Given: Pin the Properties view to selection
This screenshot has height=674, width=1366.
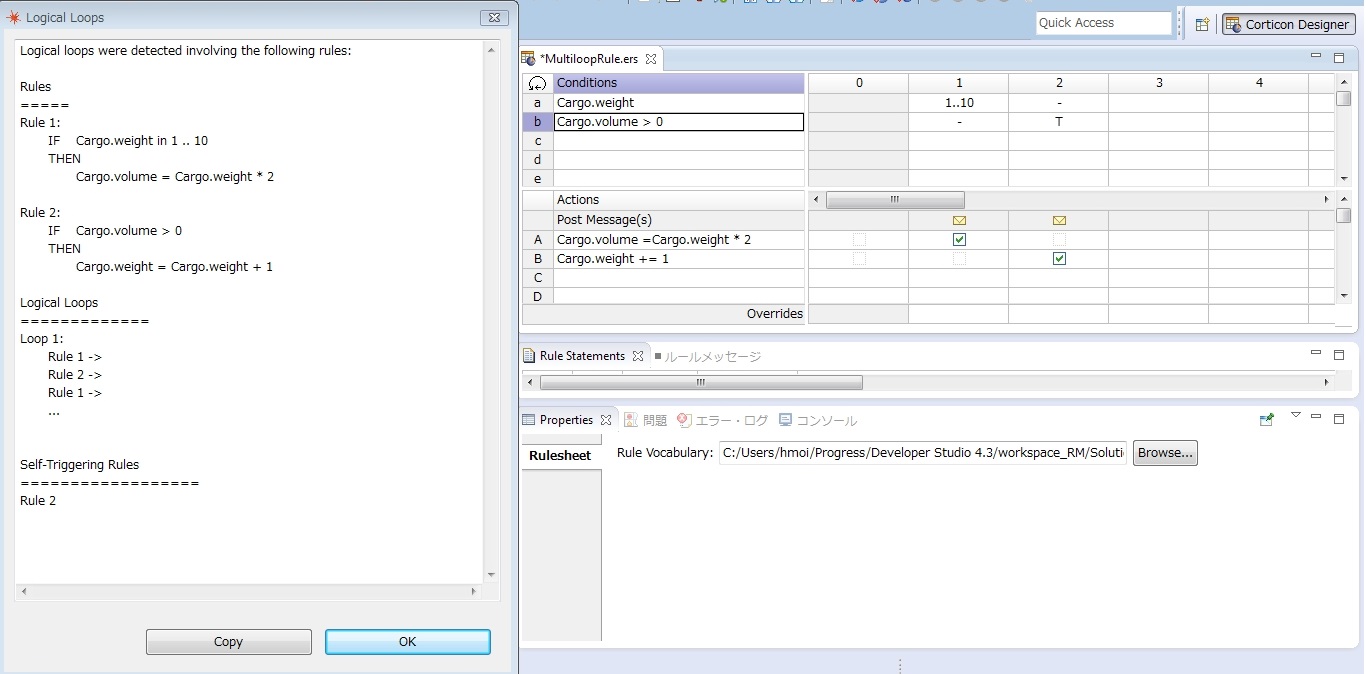Looking at the screenshot, I should click(x=1267, y=420).
